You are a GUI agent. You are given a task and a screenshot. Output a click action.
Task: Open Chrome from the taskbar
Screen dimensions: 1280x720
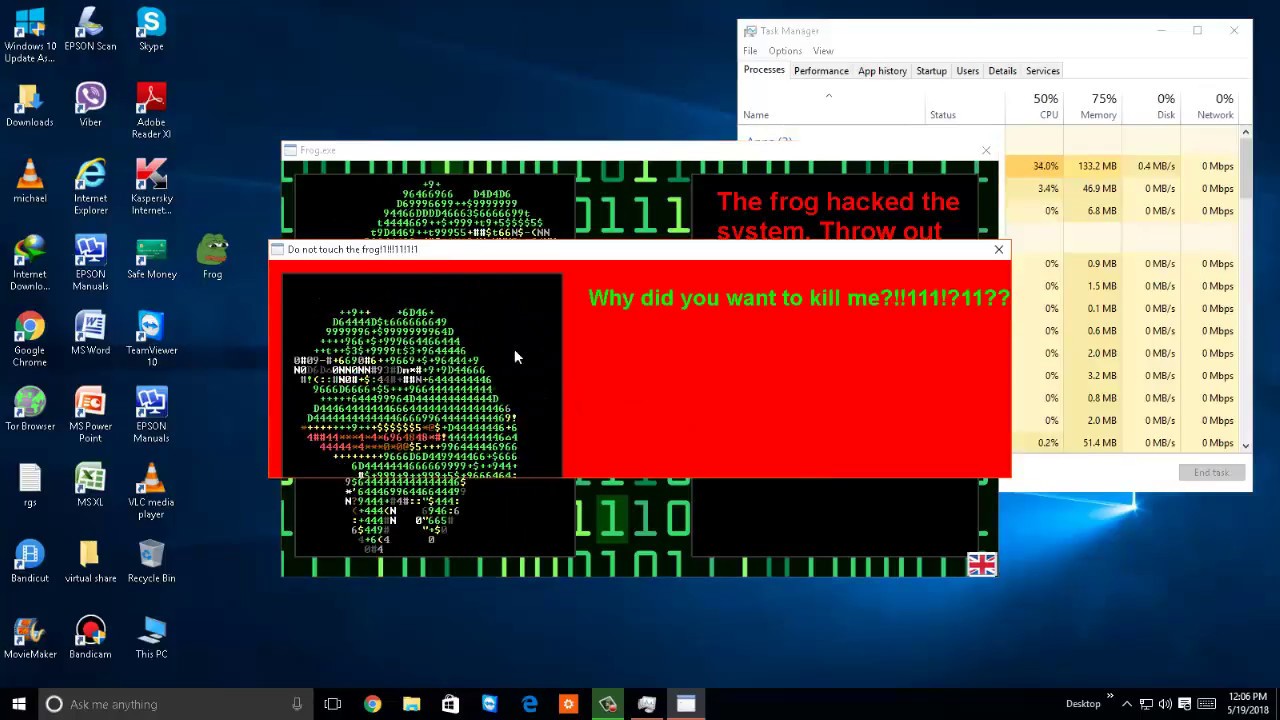click(x=372, y=704)
